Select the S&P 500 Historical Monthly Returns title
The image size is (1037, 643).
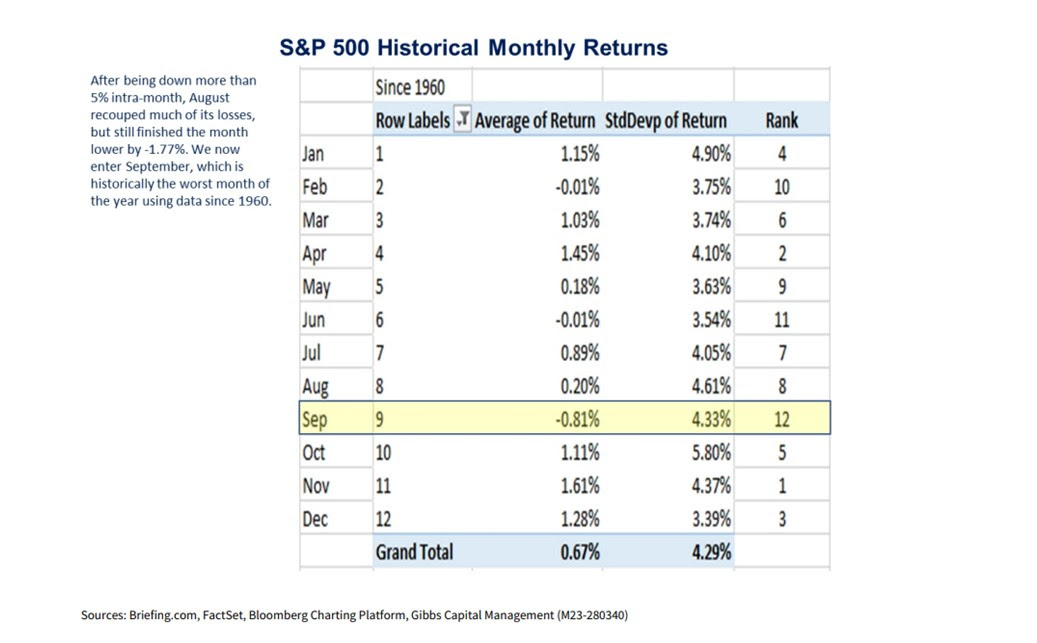click(x=473, y=47)
